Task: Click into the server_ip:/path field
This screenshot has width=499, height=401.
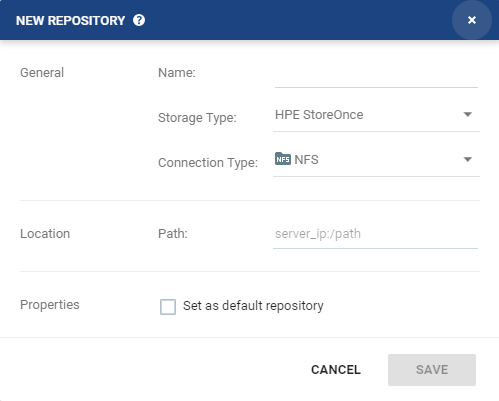Action: click(375, 234)
